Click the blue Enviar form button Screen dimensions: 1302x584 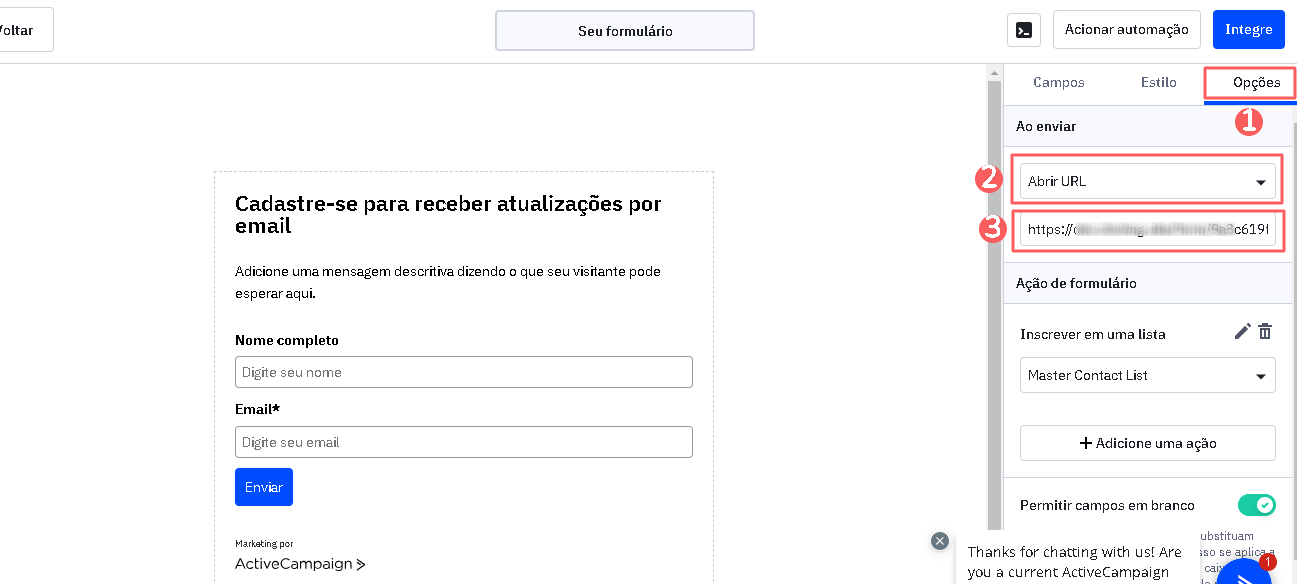tap(264, 487)
